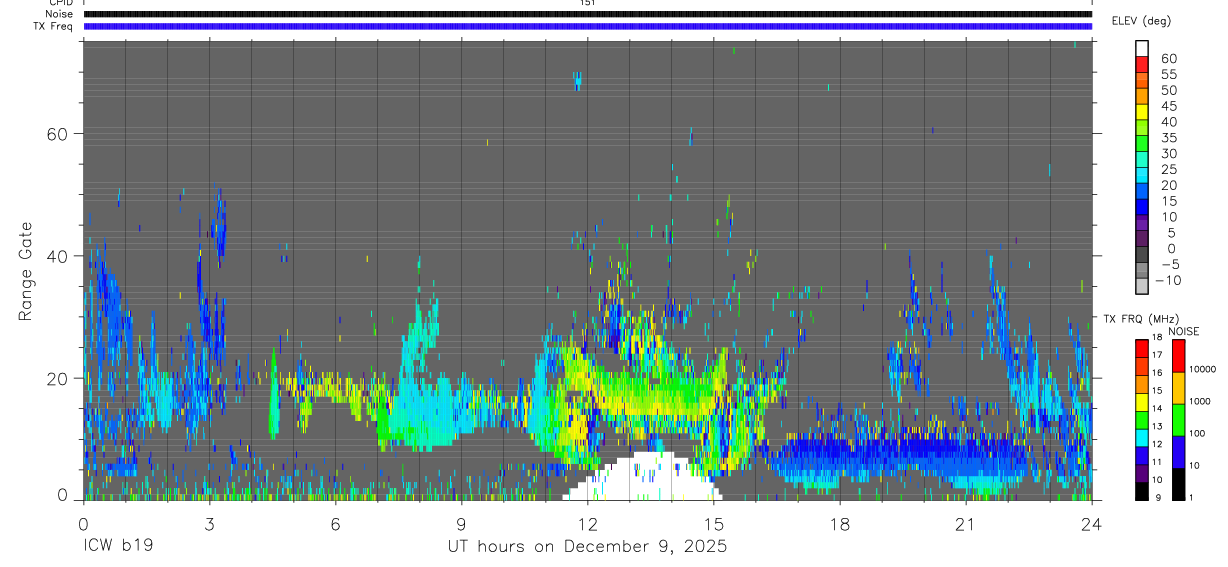Click the NOISE legend label '1000'
Viewport: 1228px width, 567px height.
coord(1200,402)
